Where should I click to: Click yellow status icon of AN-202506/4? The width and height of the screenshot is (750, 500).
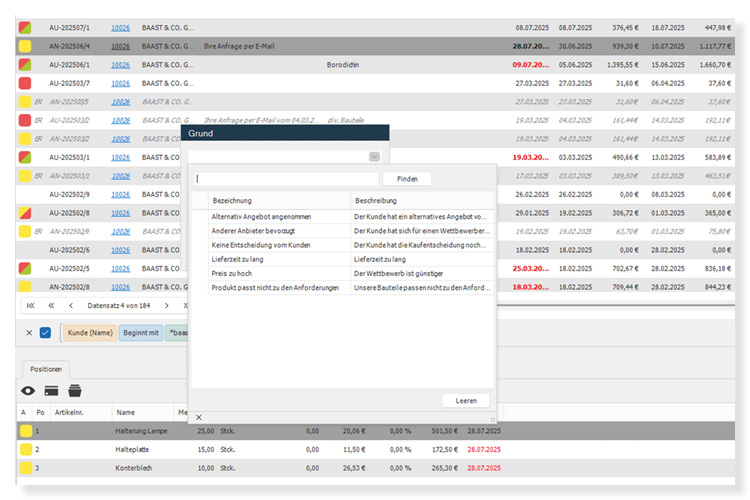tap(25, 46)
